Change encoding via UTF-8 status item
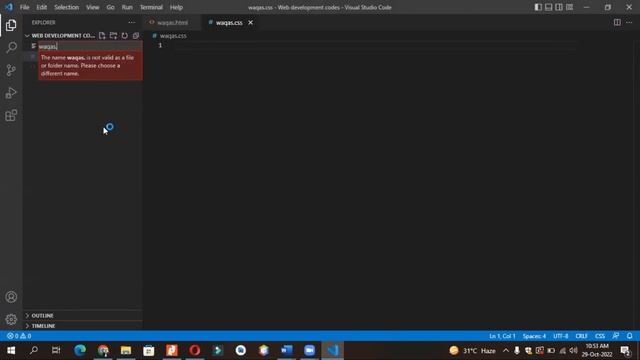Viewport: 640px width, 360px height. [560, 336]
